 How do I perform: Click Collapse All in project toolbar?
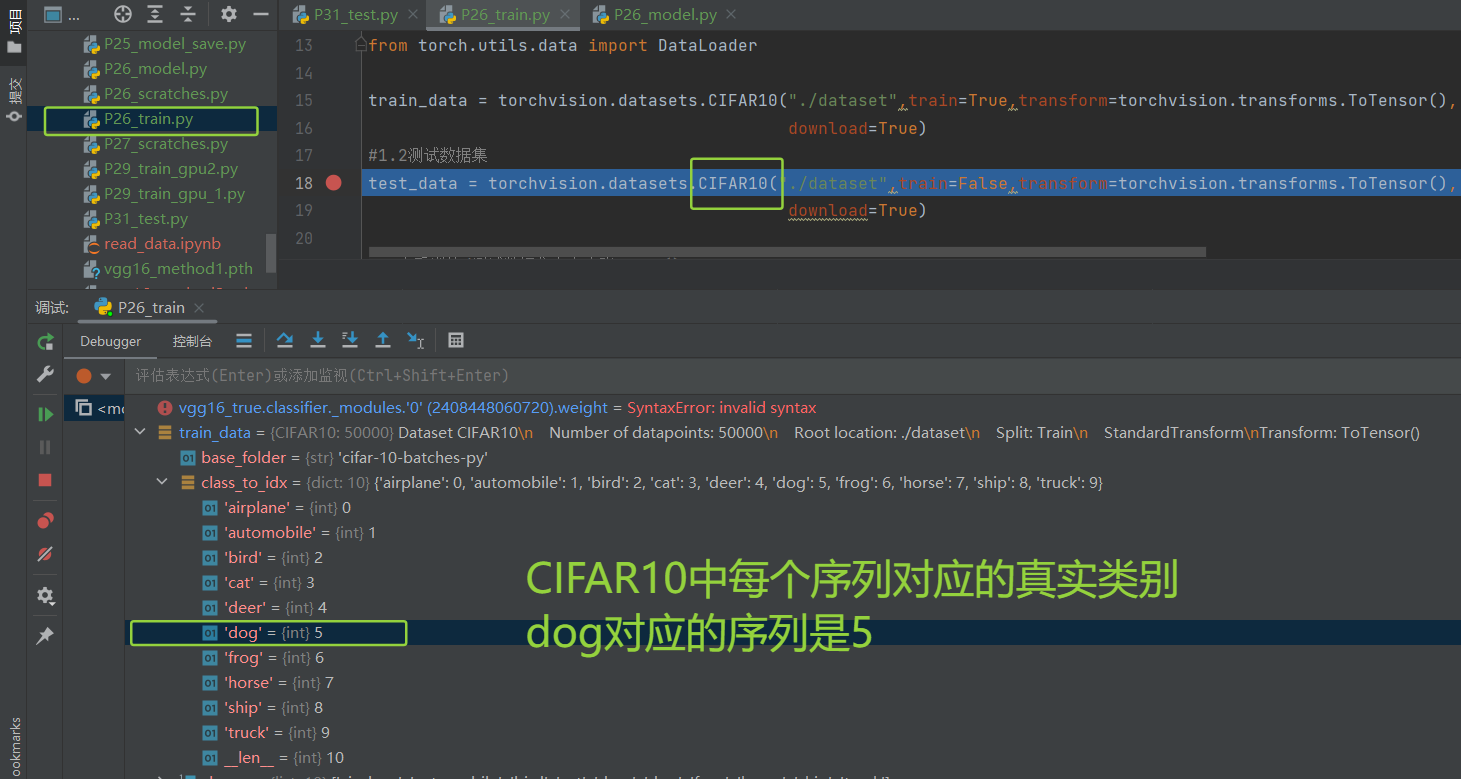pyautogui.click(x=187, y=14)
